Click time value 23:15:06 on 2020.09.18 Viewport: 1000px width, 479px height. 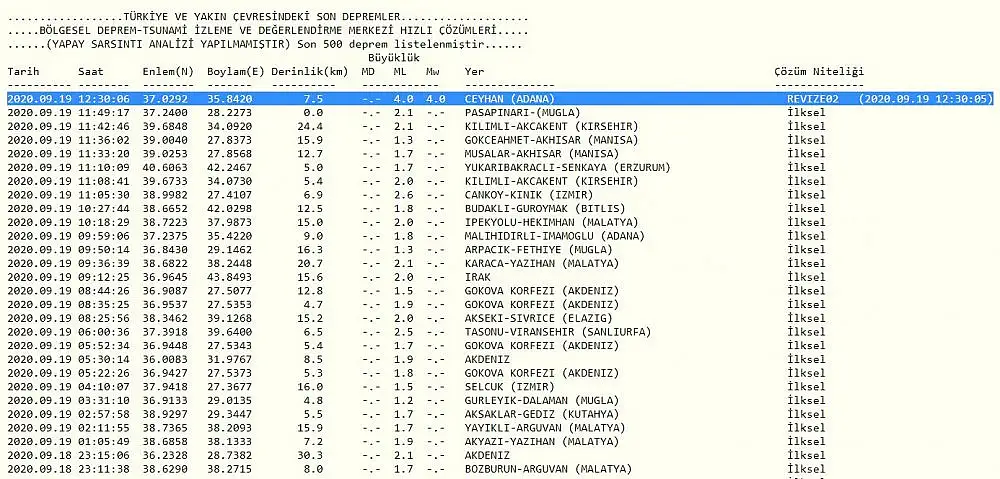(x=104, y=455)
